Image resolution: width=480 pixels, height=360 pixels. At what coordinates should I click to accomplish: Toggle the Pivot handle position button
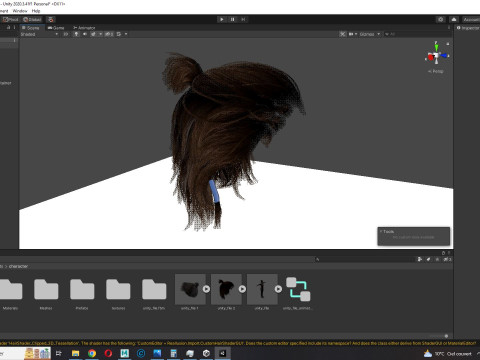10,19
